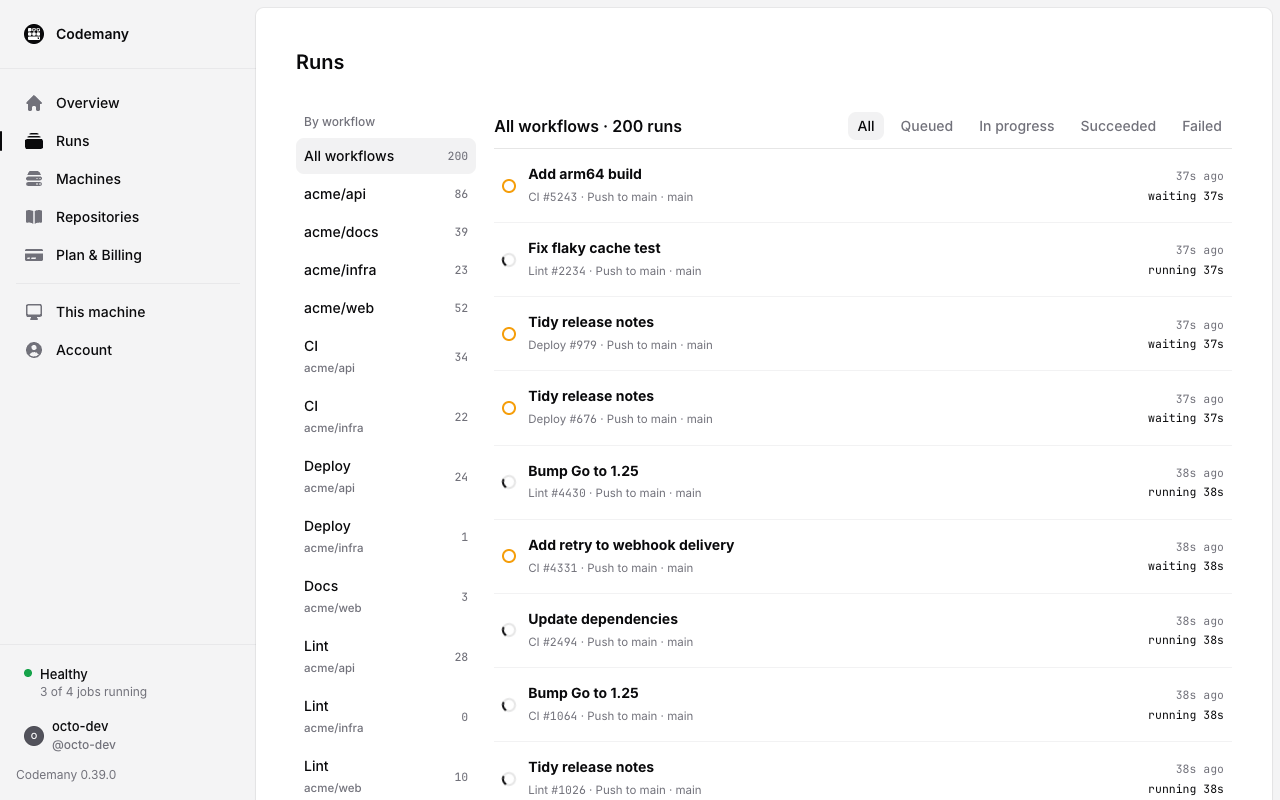Click waiting icon for Deploy #676 run

tap(509, 408)
